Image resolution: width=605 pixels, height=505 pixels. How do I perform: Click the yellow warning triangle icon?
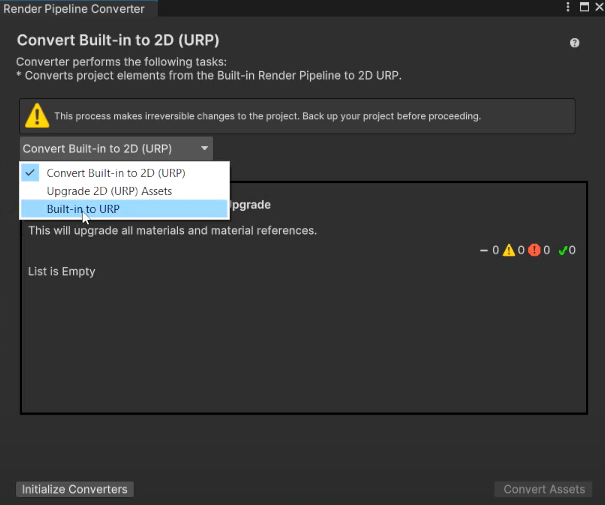point(37,115)
